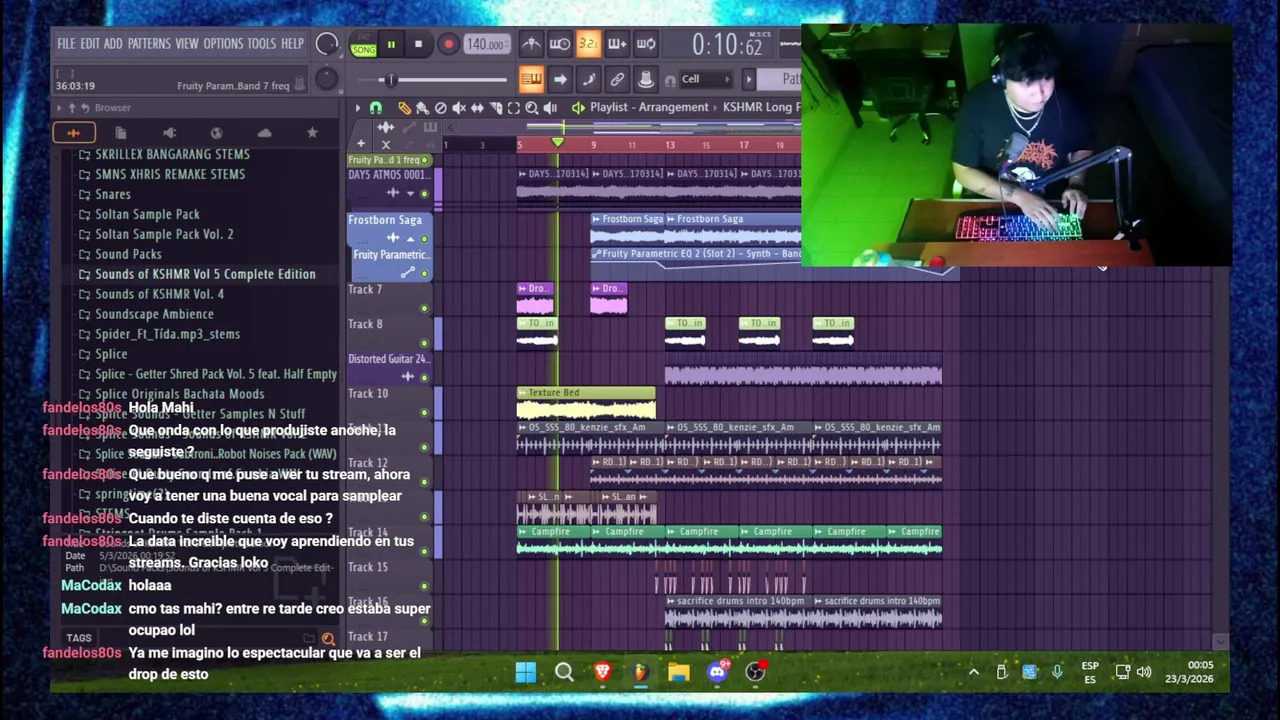Image resolution: width=1280 pixels, height=720 pixels.
Task: Select the Delete tool in playlist
Action: coord(440,108)
